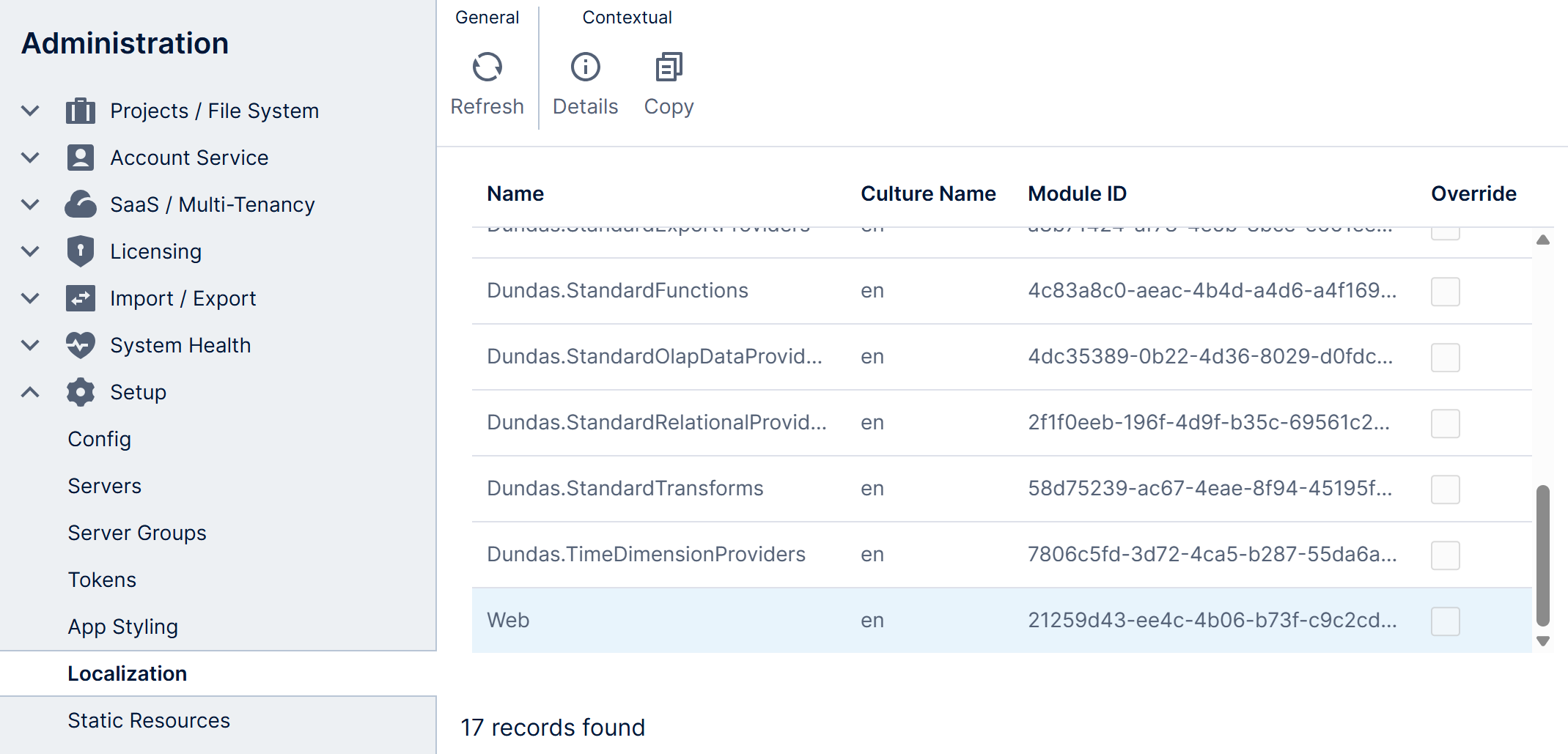This screenshot has width=1568, height=754.
Task: Toggle Override checkbox for Dundas.StandardFunctions
Action: (x=1445, y=292)
